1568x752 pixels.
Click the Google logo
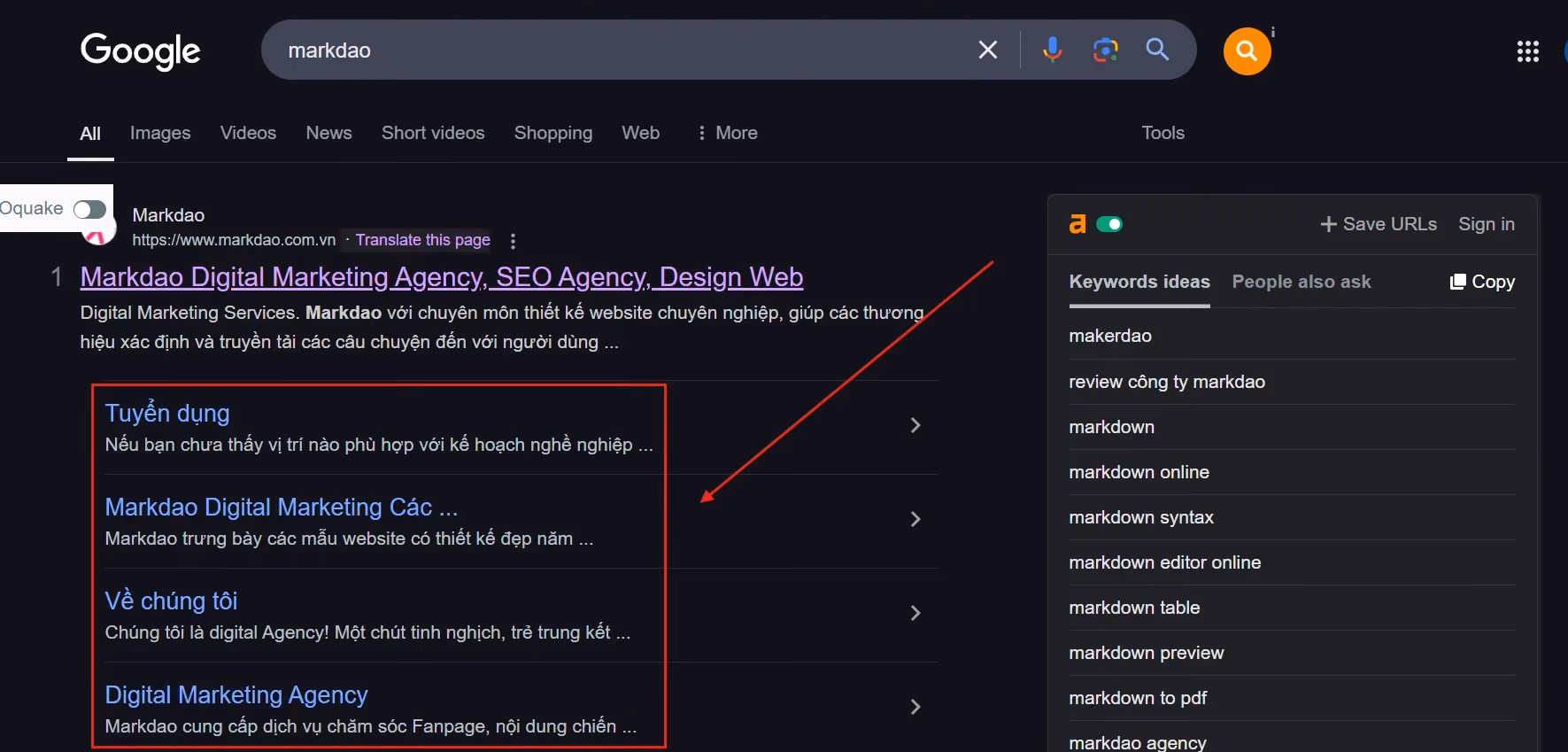141,51
